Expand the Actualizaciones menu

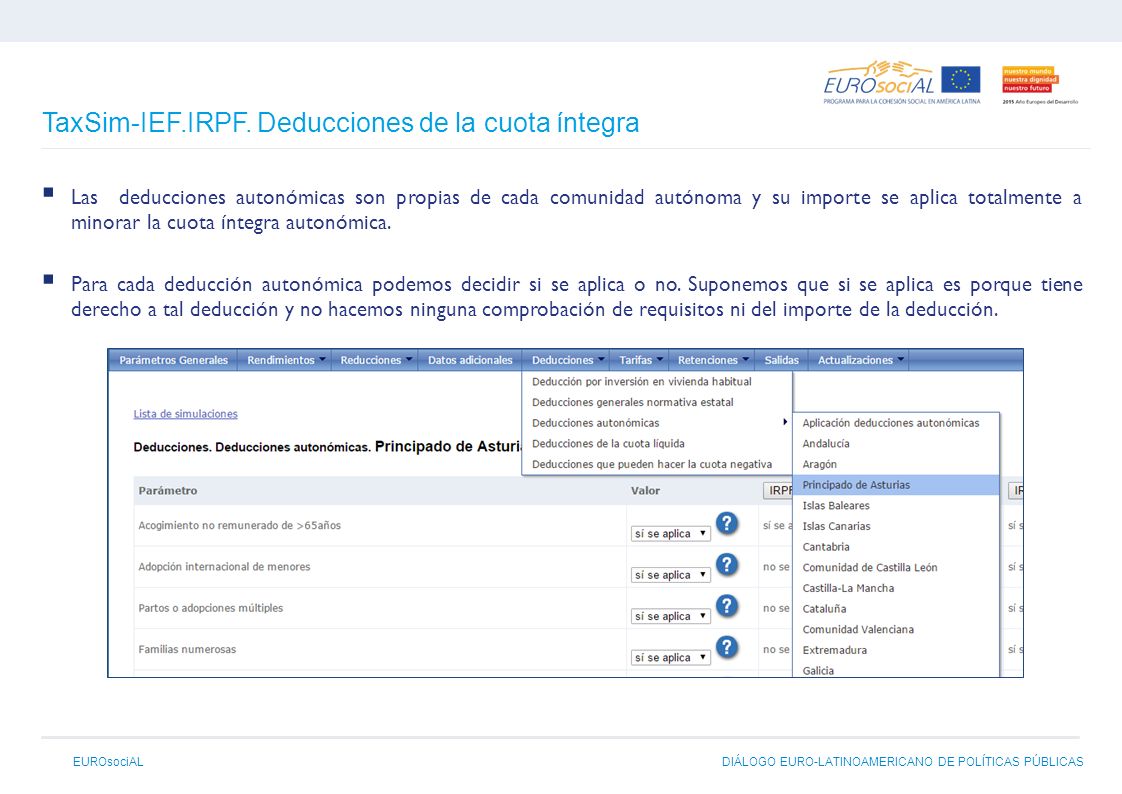coord(859,360)
